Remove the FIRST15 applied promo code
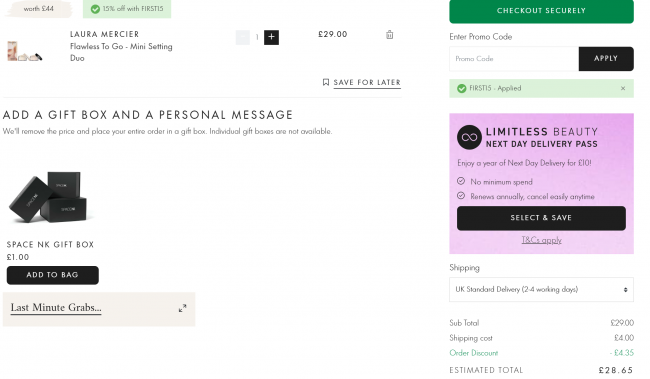Screen dimensions: 650x379 [x=623, y=88]
